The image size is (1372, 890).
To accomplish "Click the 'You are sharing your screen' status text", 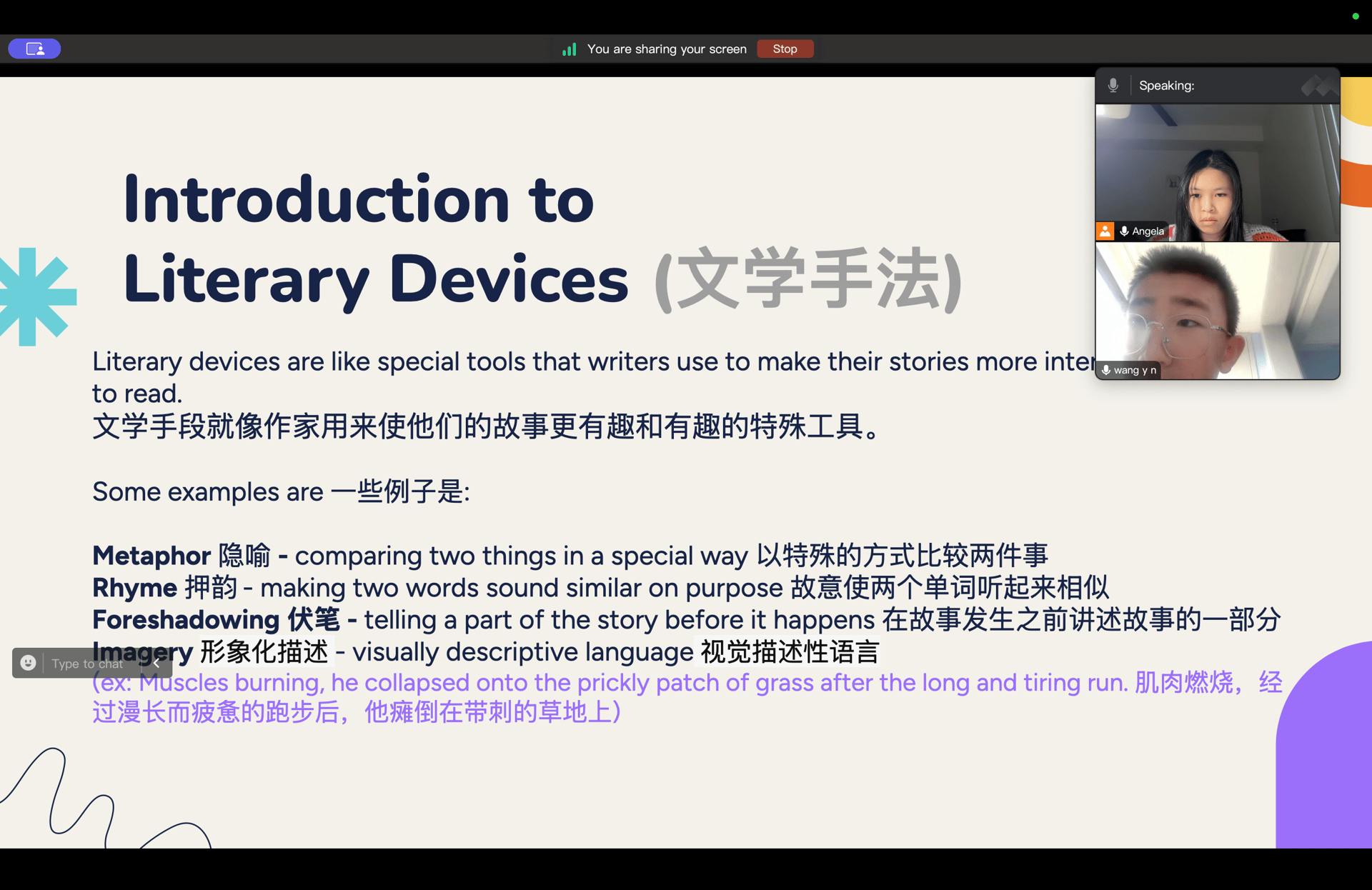I will (x=667, y=49).
